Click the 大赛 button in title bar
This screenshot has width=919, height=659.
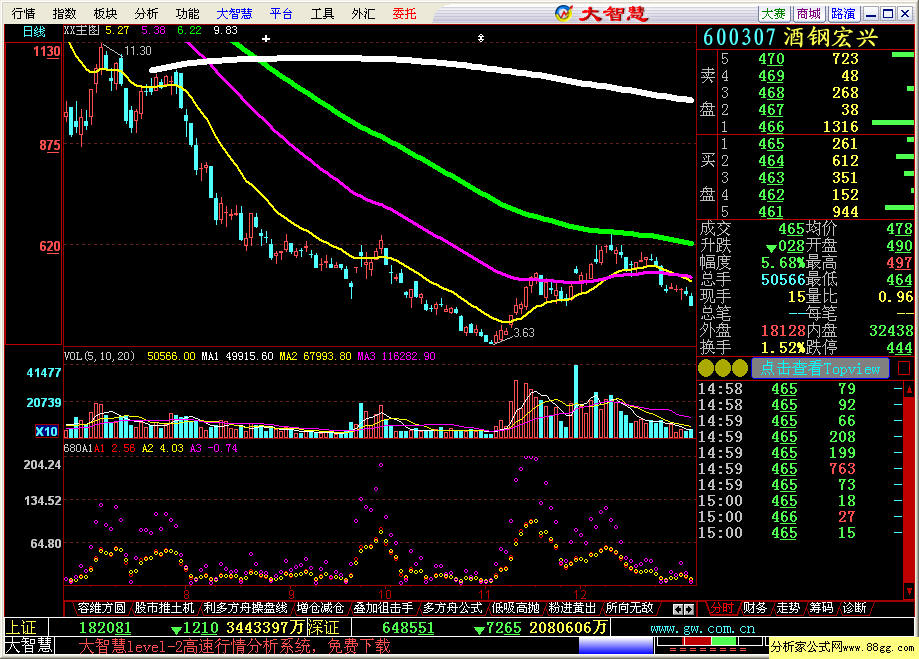tap(774, 13)
